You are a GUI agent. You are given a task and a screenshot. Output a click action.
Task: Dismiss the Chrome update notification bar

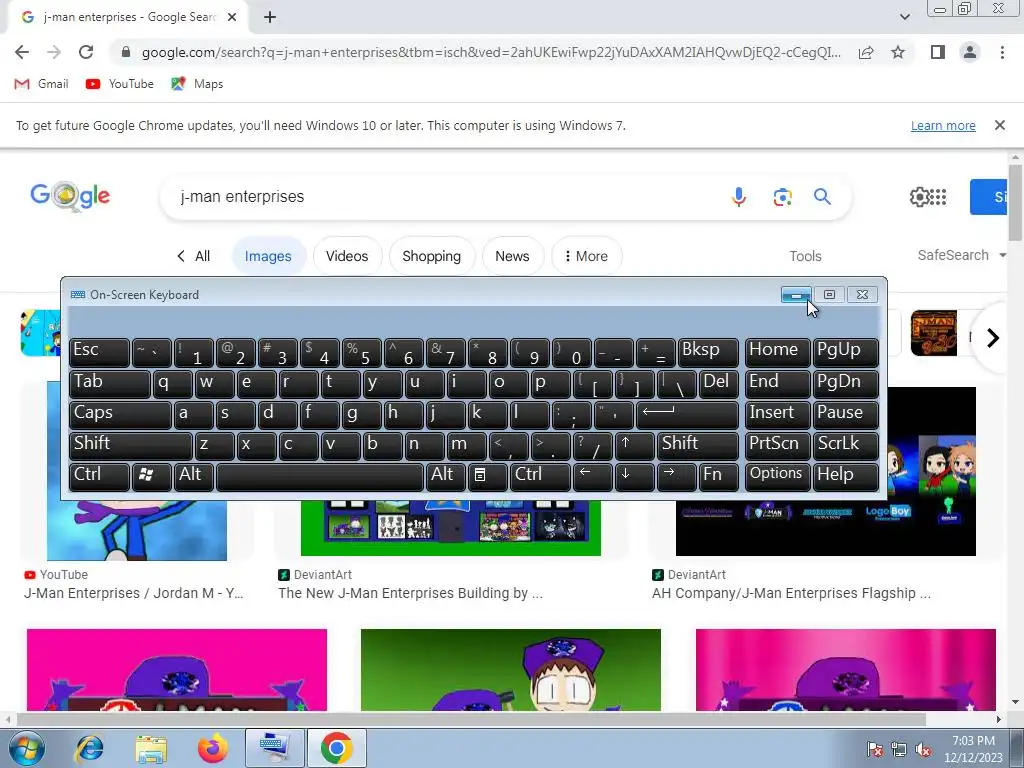click(999, 125)
